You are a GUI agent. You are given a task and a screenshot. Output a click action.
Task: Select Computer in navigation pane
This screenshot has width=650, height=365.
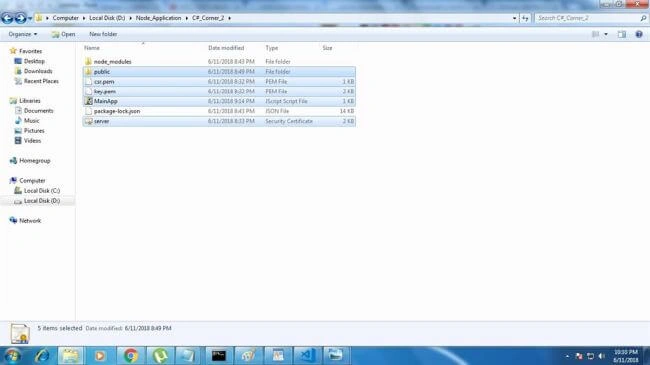pos(32,180)
